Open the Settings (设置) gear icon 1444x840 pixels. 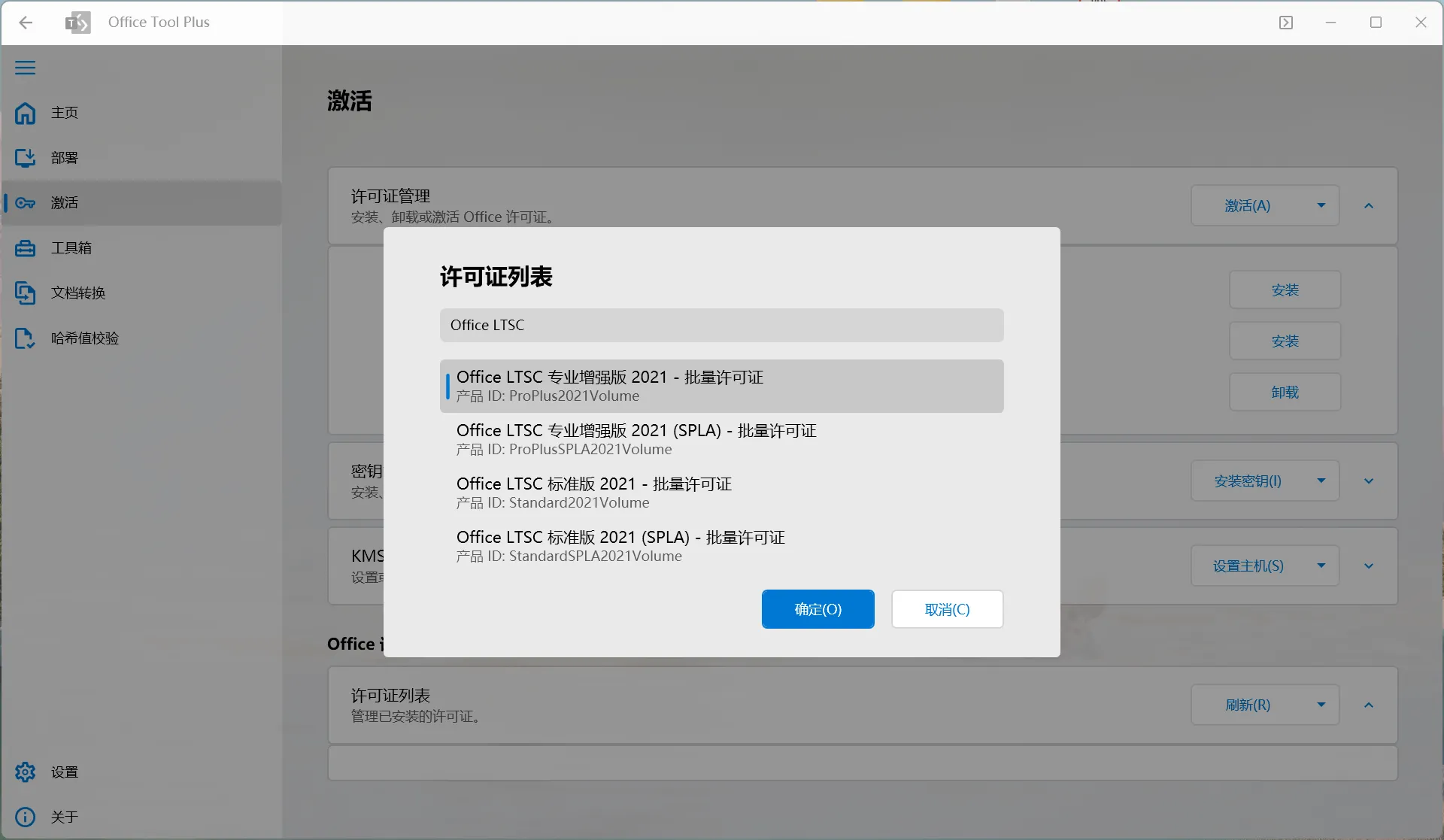[26, 772]
